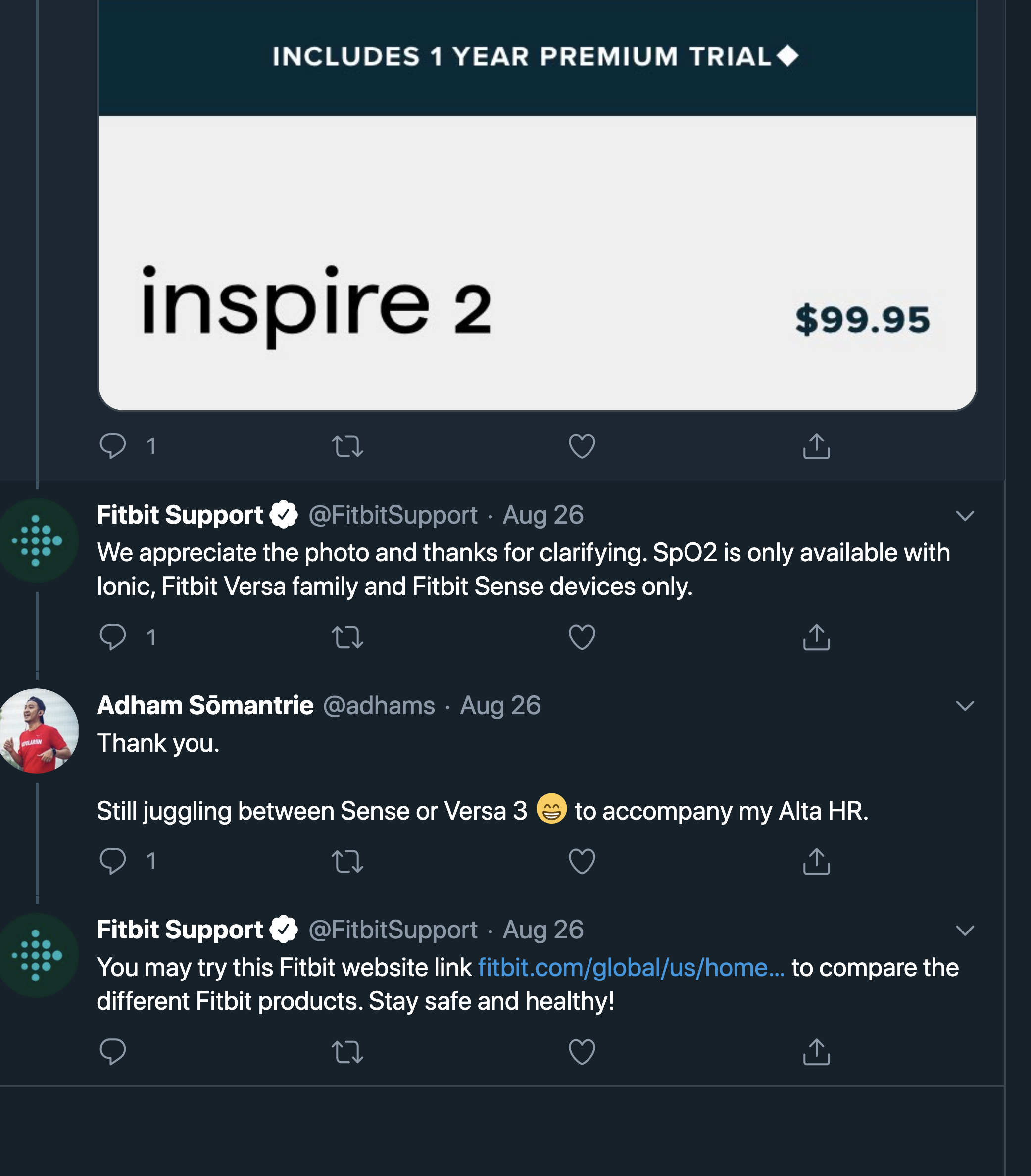Share the Fitbit website link tweet
Image resolution: width=1031 pixels, height=1176 pixels.
click(x=816, y=1052)
